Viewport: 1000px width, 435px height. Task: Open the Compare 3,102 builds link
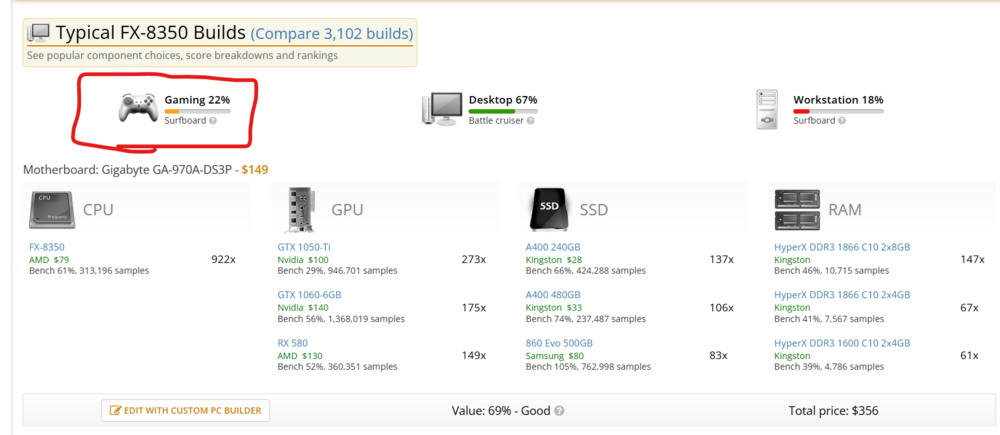tap(332, 33)
